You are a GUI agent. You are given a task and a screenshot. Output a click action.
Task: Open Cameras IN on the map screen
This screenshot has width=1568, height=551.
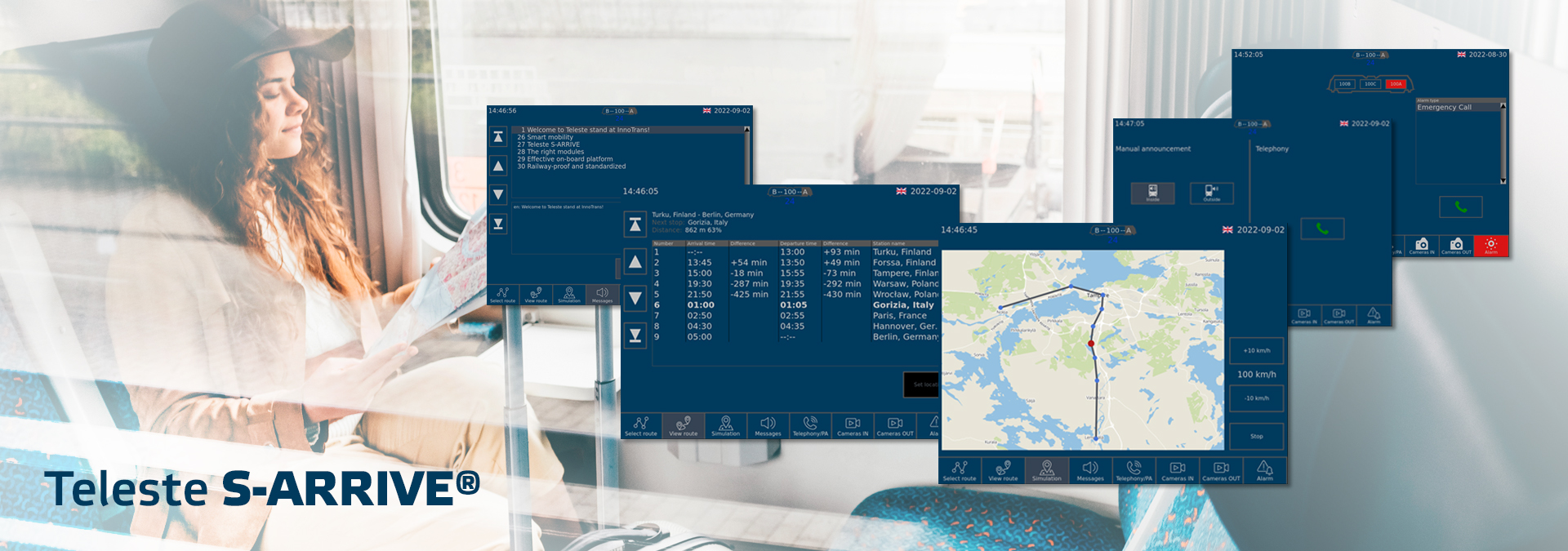1178,470
